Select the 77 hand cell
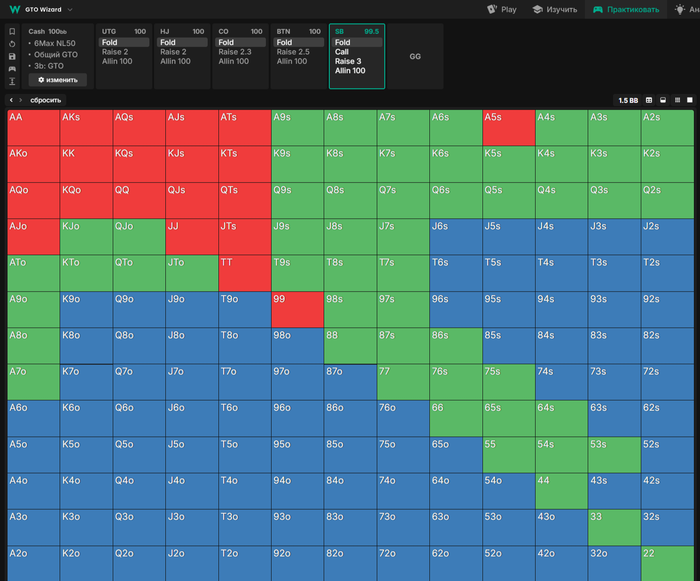700x581 pixels. pyautogui.click(x=403, y=382)
